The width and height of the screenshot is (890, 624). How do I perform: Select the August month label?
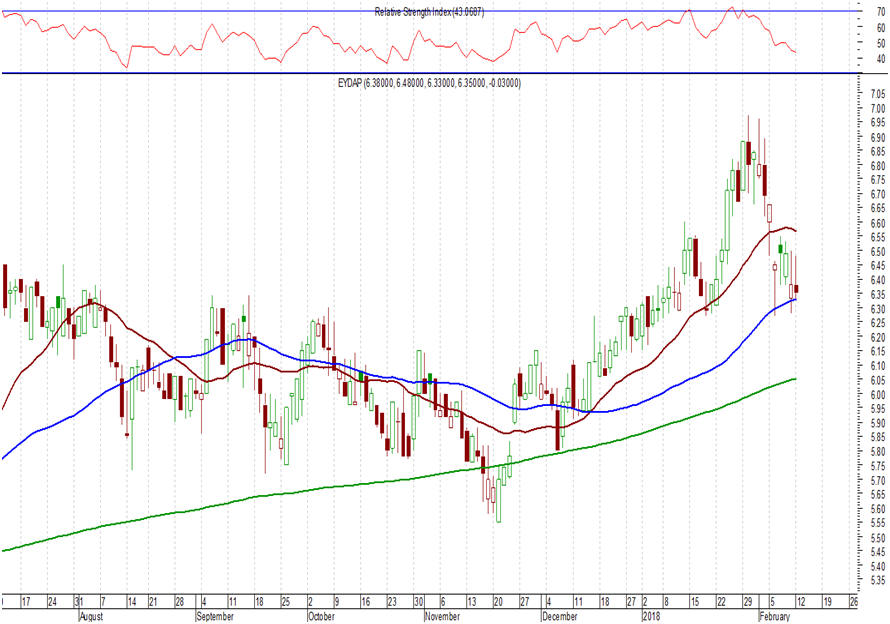pyautogui.click(x=91, y=616)
